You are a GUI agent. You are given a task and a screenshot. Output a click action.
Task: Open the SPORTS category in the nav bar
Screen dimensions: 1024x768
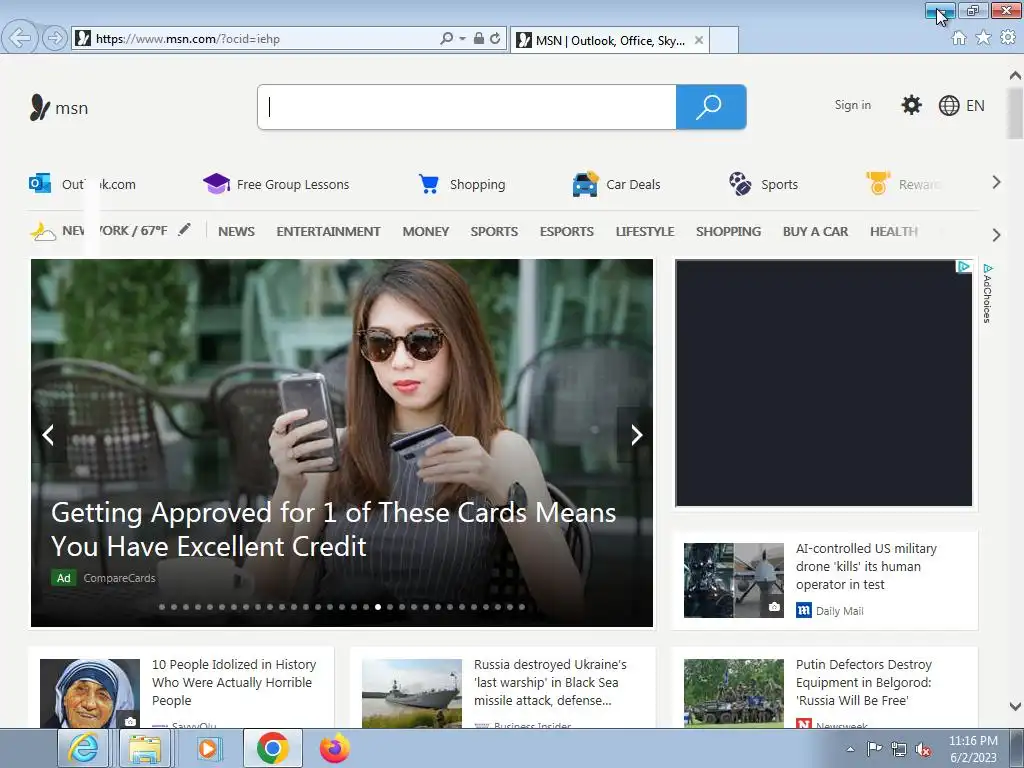point(494,231)
